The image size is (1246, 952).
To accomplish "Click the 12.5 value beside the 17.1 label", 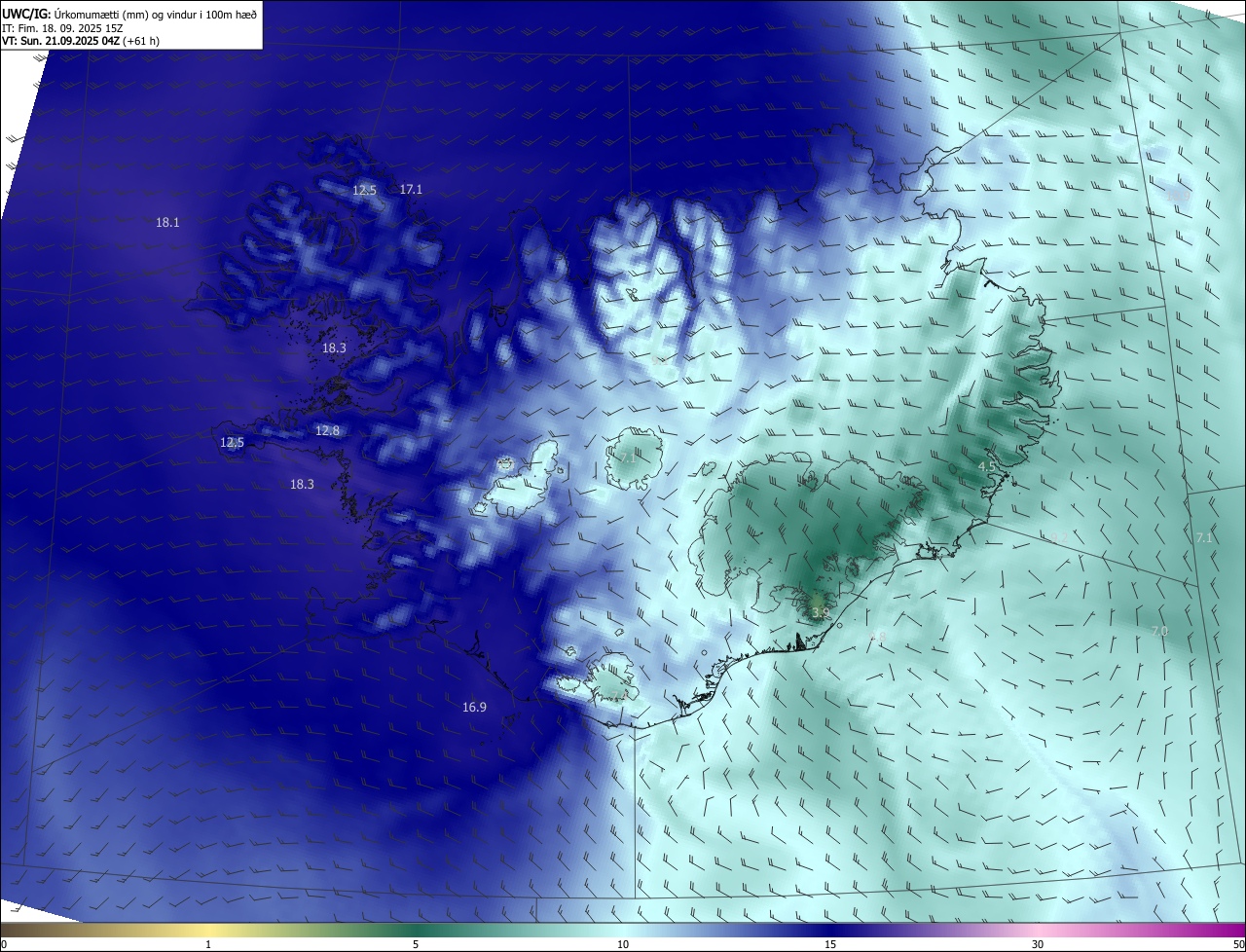I will [364, 191].
